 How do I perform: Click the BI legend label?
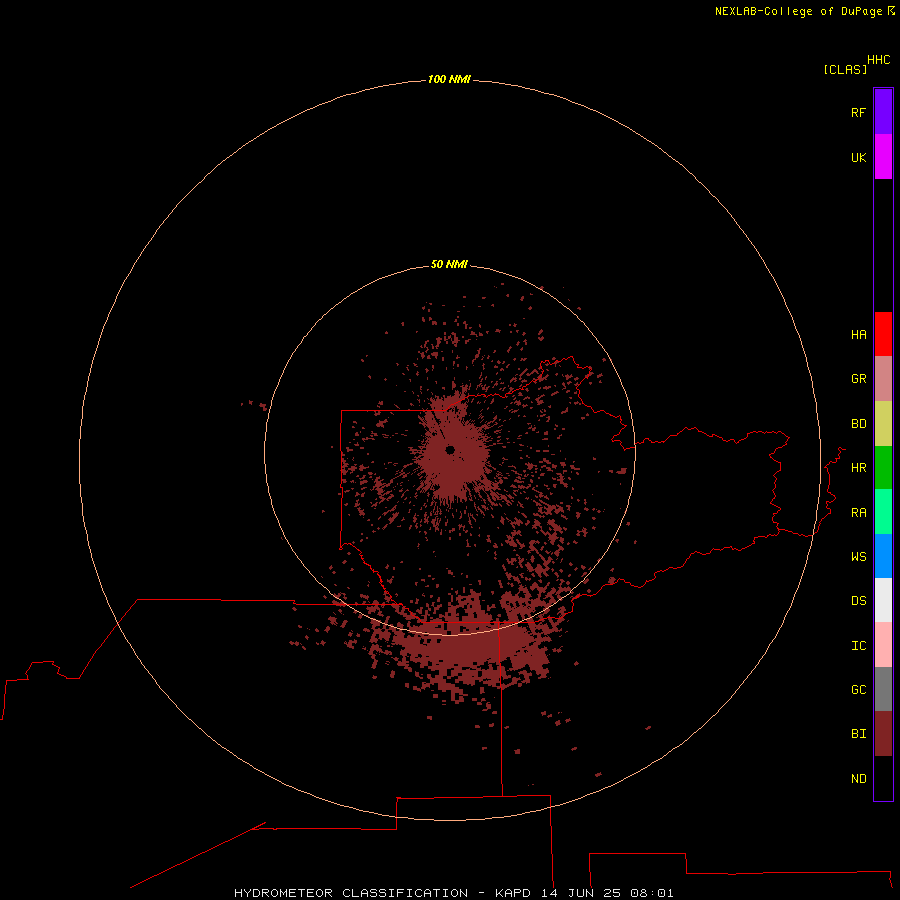coord(859,734)
